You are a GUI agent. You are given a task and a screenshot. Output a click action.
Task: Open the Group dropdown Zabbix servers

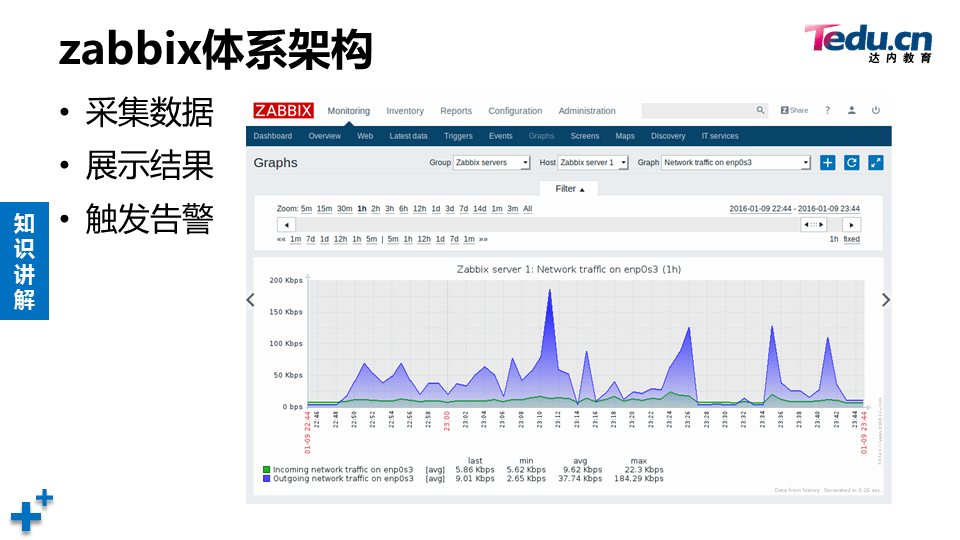coord(491,162)
